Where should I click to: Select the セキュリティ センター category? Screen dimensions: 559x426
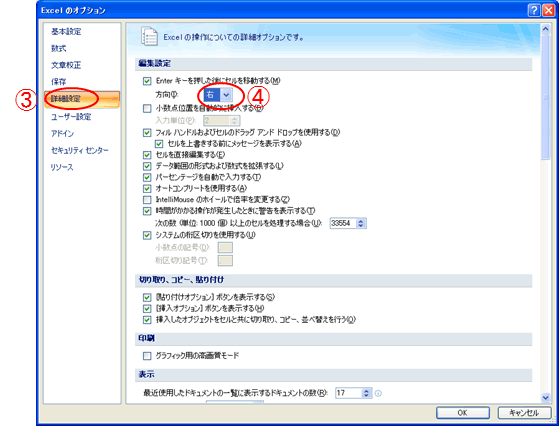80,150
